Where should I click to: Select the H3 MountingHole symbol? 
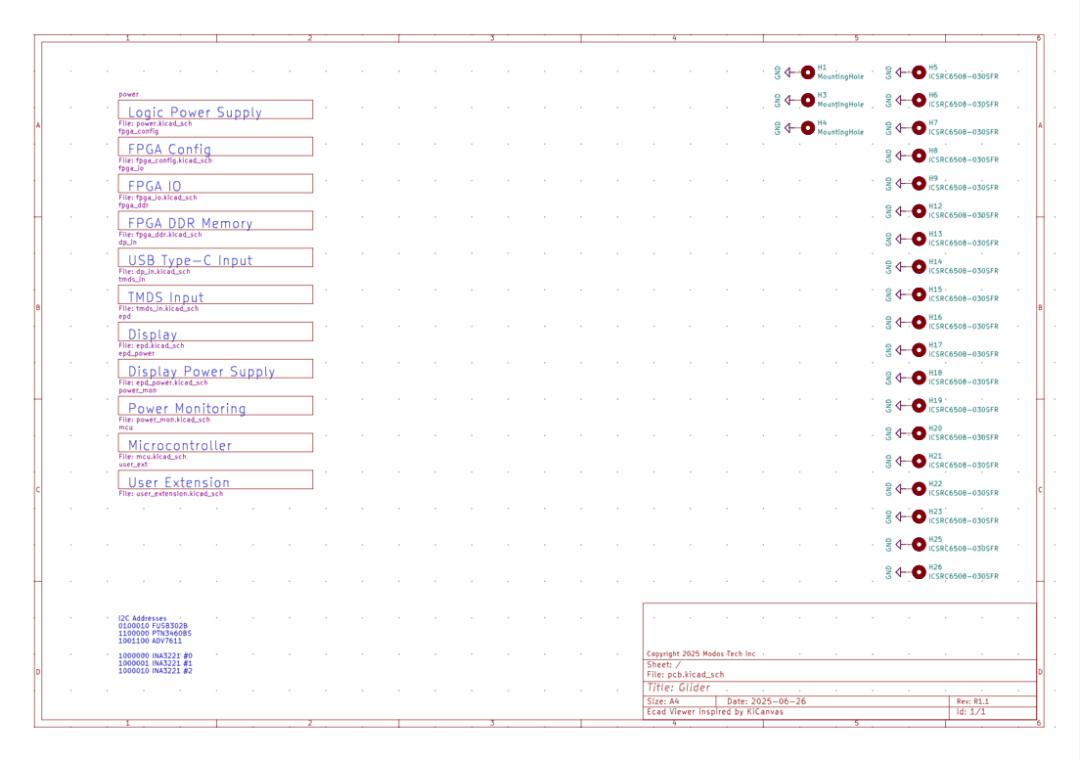tap(808, 100)
